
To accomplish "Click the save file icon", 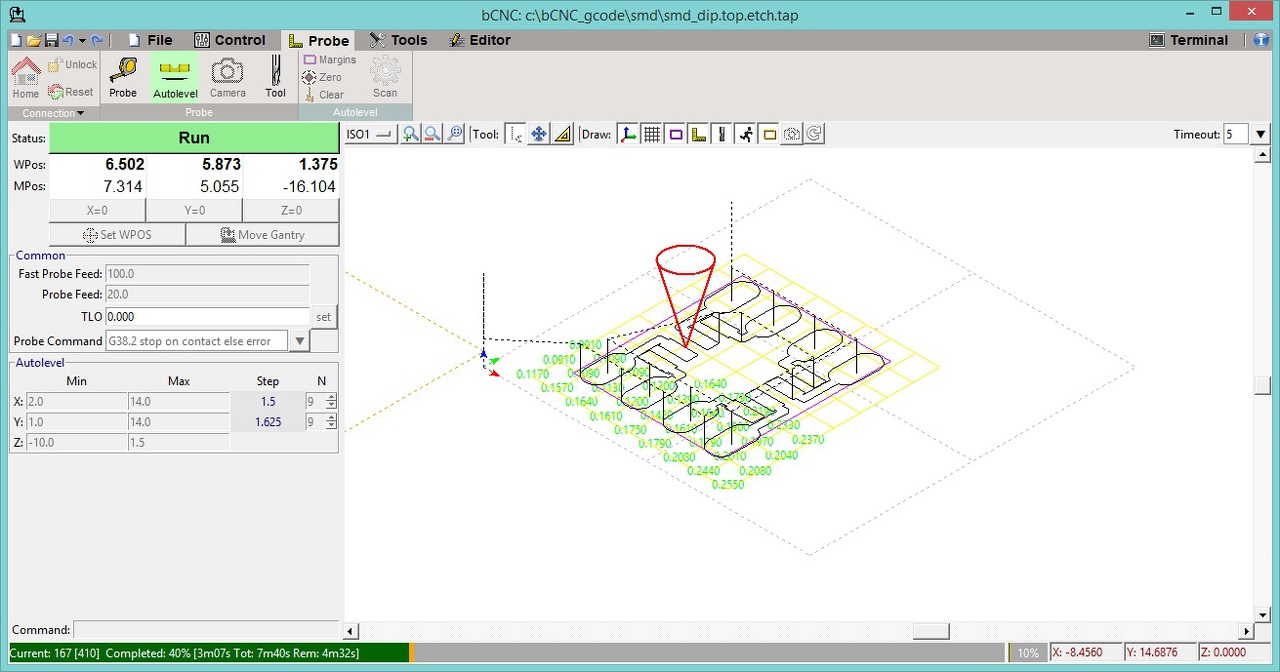I will pyautogui.click(x=50, y=40).
